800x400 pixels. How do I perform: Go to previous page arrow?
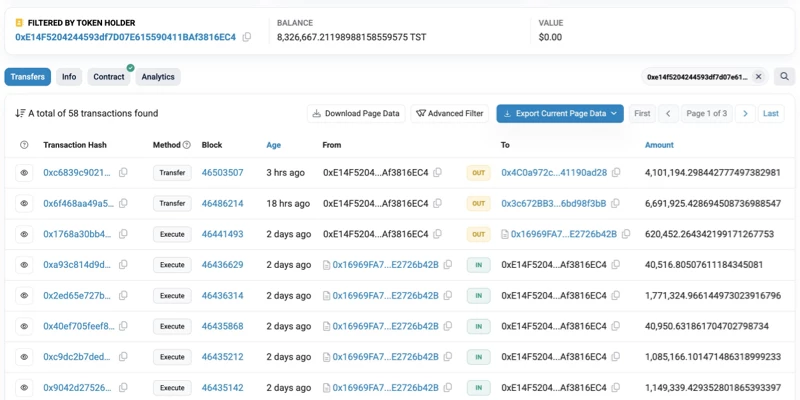pos(668,113)
